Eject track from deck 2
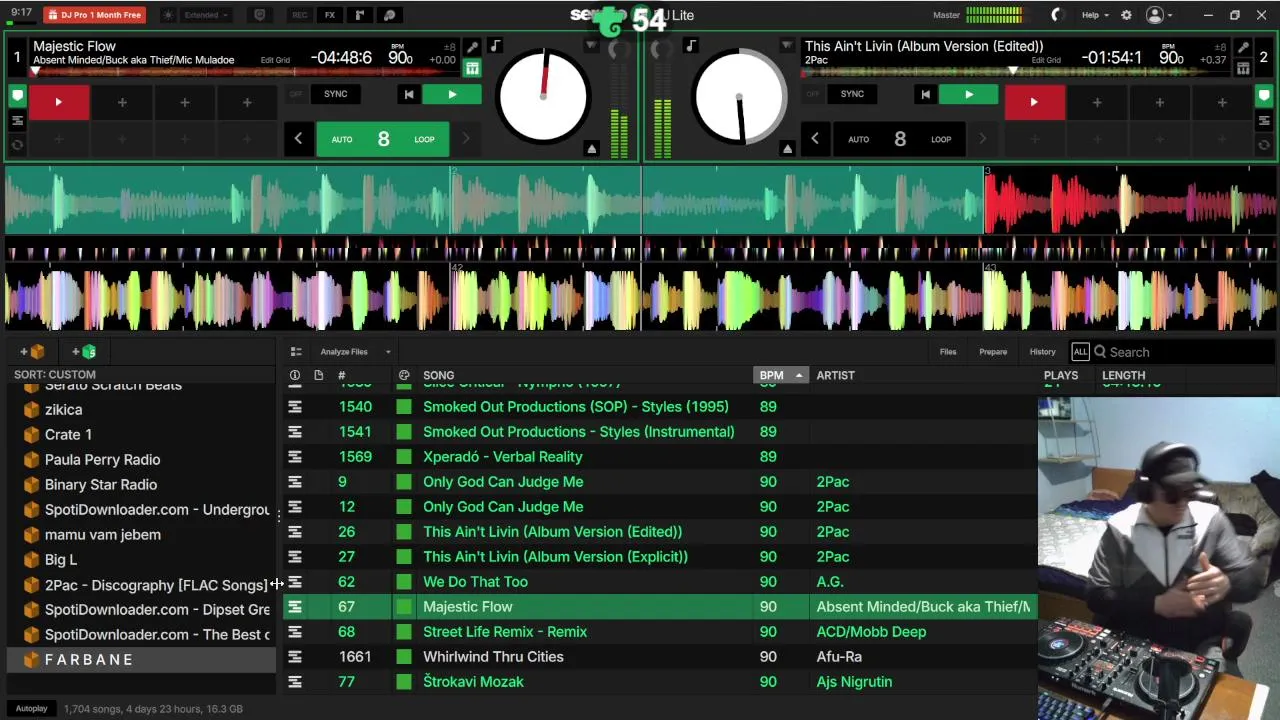1280x720 pixels. [x=787, y=149]
